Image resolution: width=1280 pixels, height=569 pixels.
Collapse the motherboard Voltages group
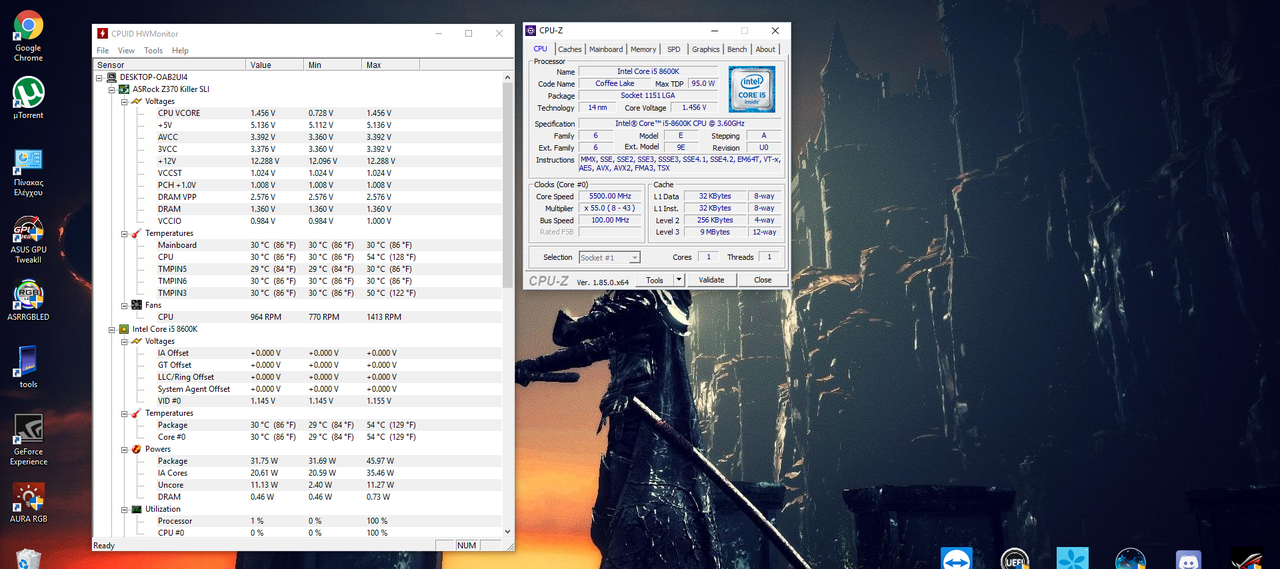click(124, 101)
